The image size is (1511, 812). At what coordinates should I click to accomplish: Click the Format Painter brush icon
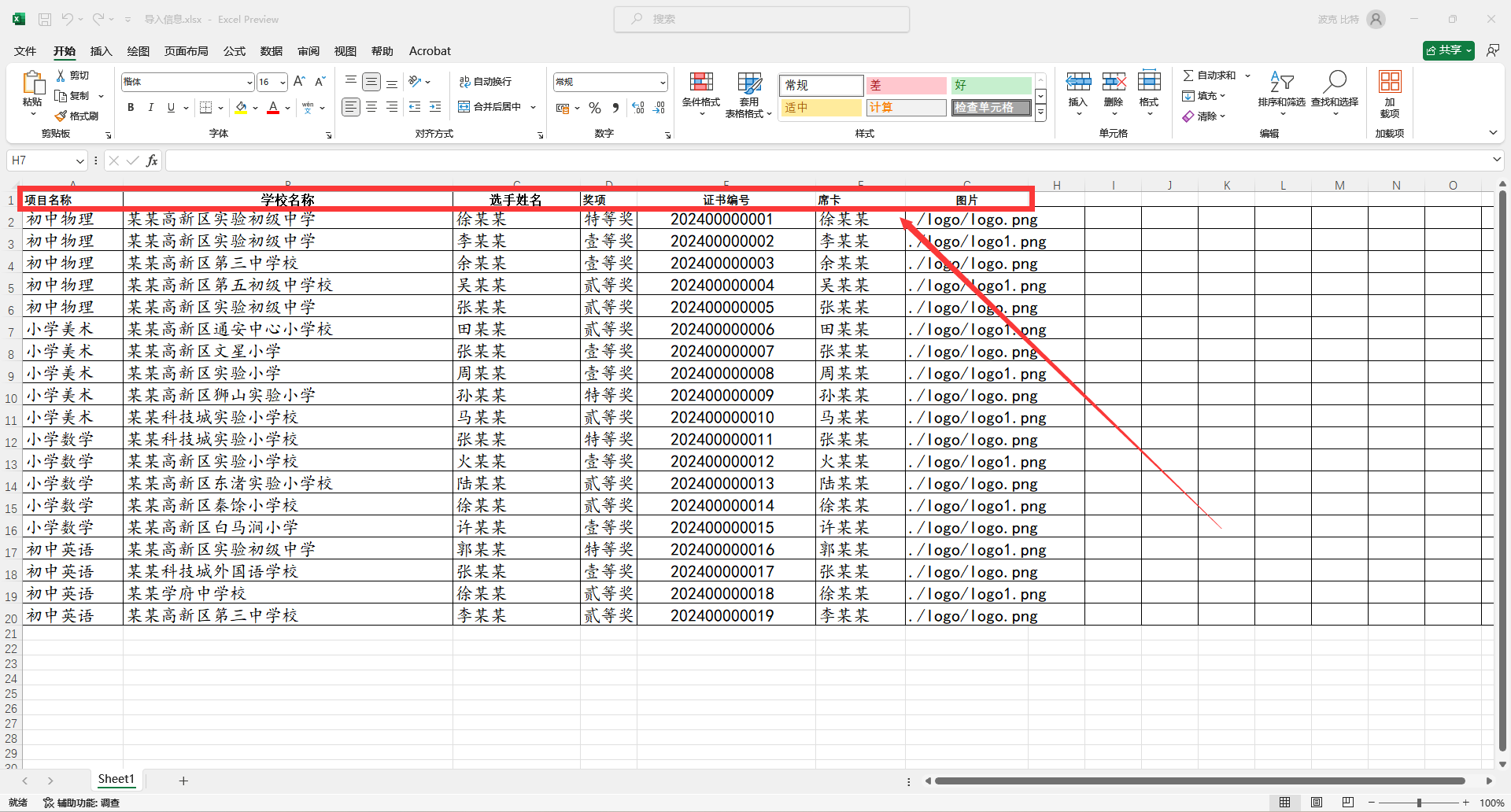tap(61, 116)
